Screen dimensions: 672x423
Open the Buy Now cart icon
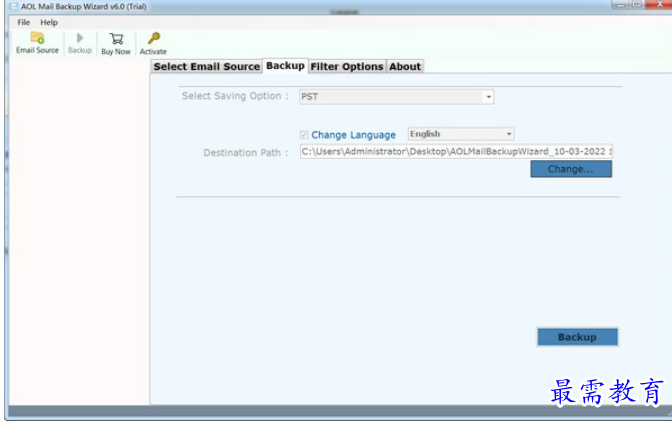click(116, 39)
